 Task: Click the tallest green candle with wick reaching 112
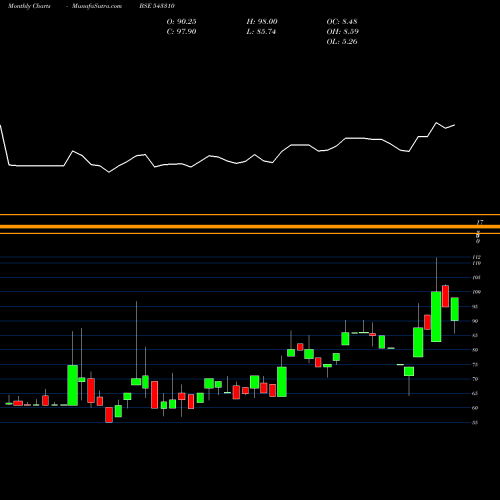tap(436, 317)
